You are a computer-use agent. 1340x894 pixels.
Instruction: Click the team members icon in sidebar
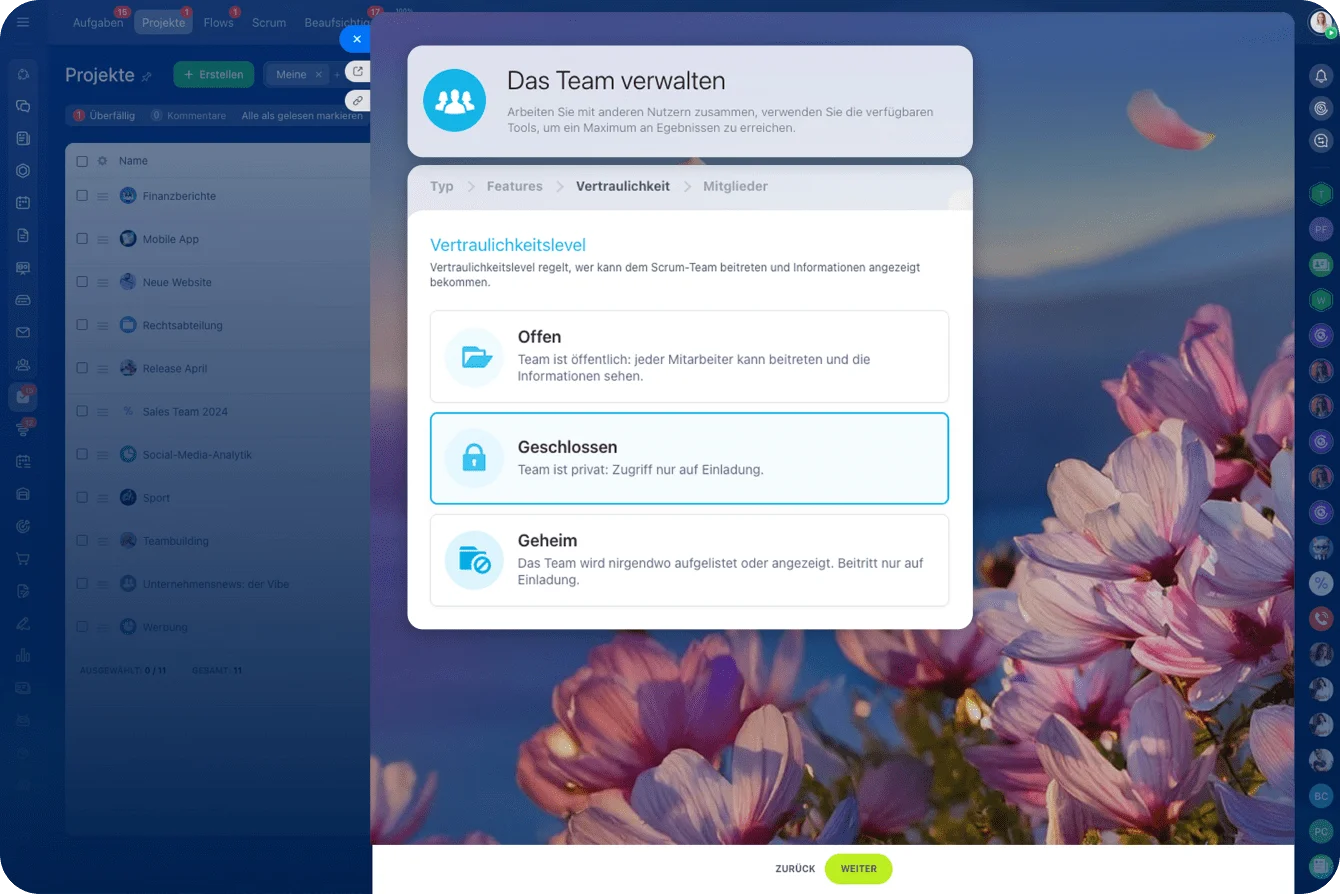pos(23,363)
